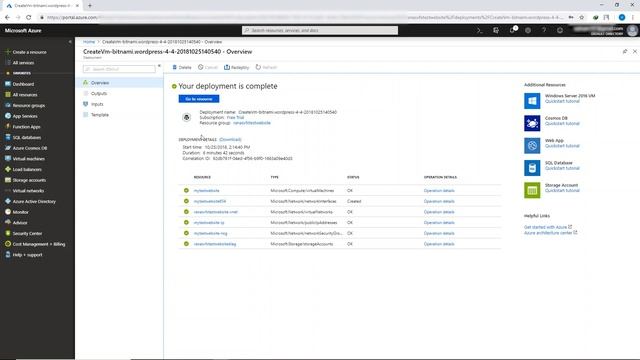Open the mytestwebsite-nsg security group resource link

211,233
